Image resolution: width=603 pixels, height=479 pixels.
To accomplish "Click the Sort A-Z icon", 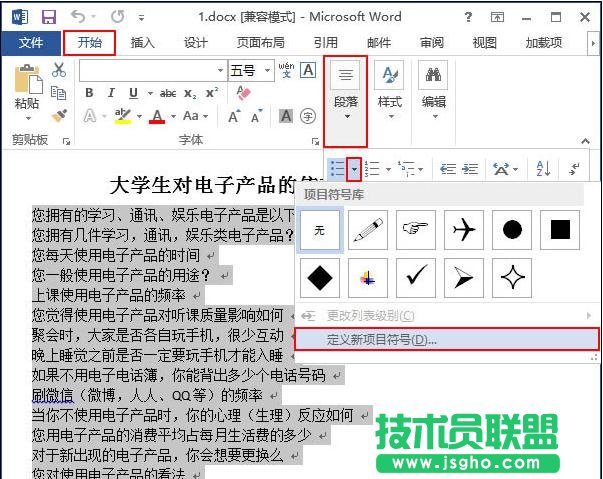I will pos(543,168).
